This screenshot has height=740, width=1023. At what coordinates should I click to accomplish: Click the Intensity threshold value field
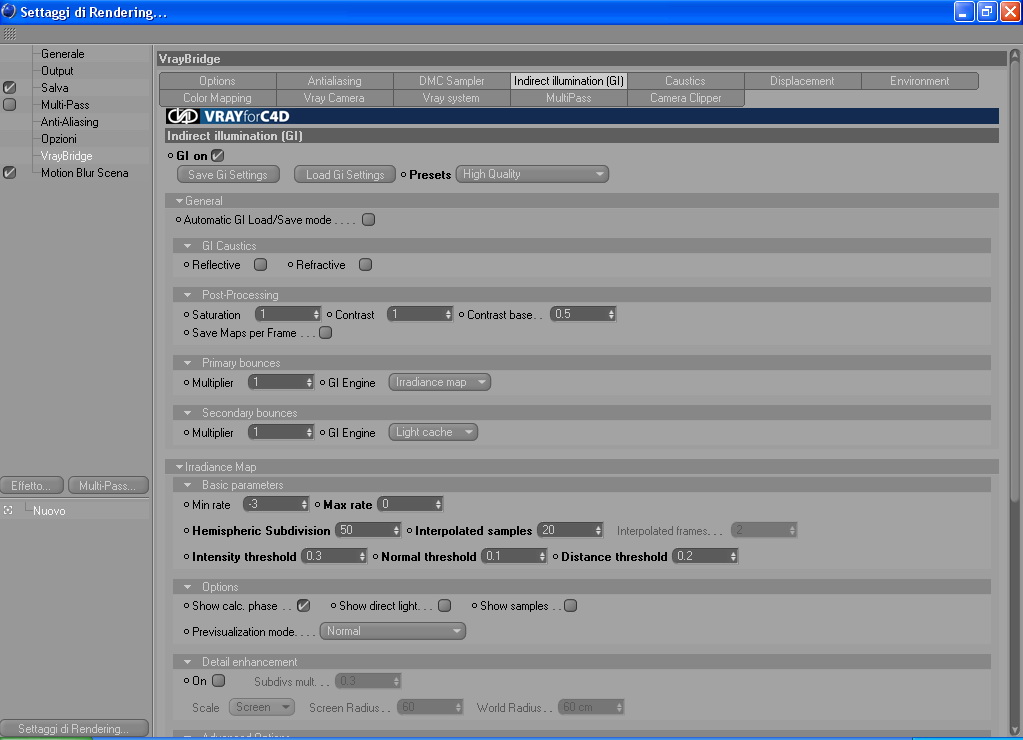click(330, 557)
